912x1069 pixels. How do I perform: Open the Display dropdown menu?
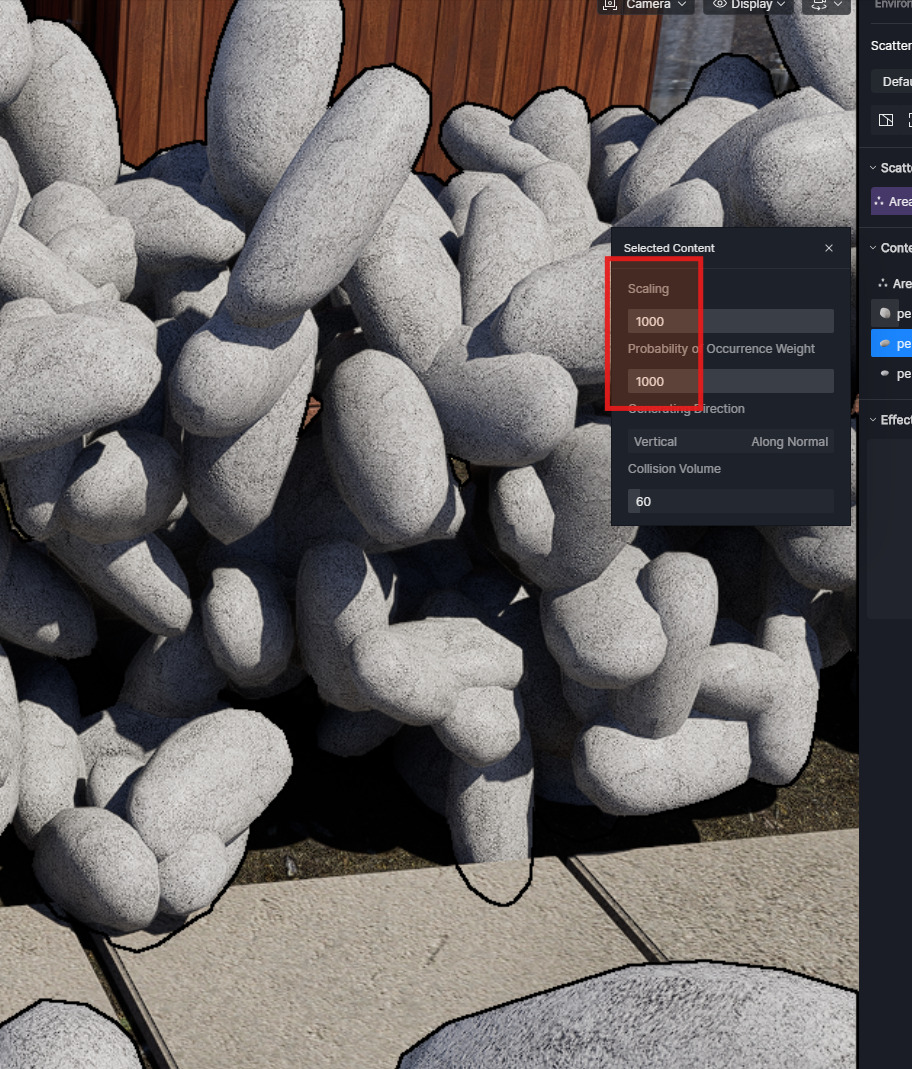point(750,5)
